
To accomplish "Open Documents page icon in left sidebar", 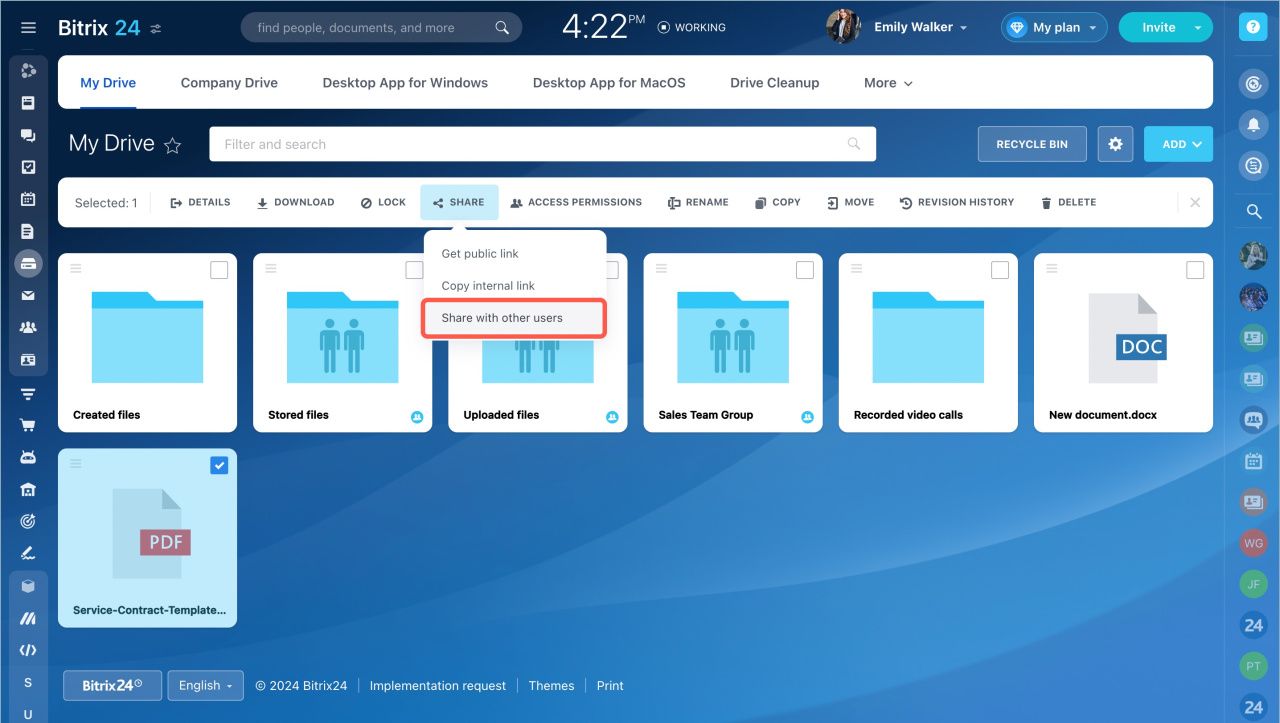I will coord(28,231).
